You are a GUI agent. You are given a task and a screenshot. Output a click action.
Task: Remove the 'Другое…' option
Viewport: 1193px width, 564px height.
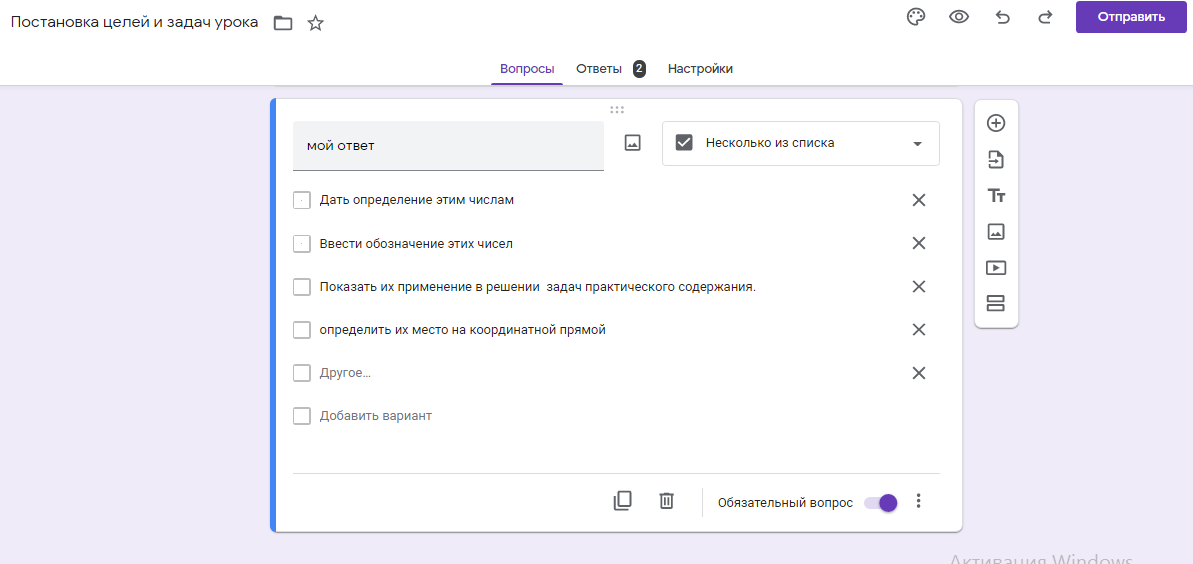918,373
